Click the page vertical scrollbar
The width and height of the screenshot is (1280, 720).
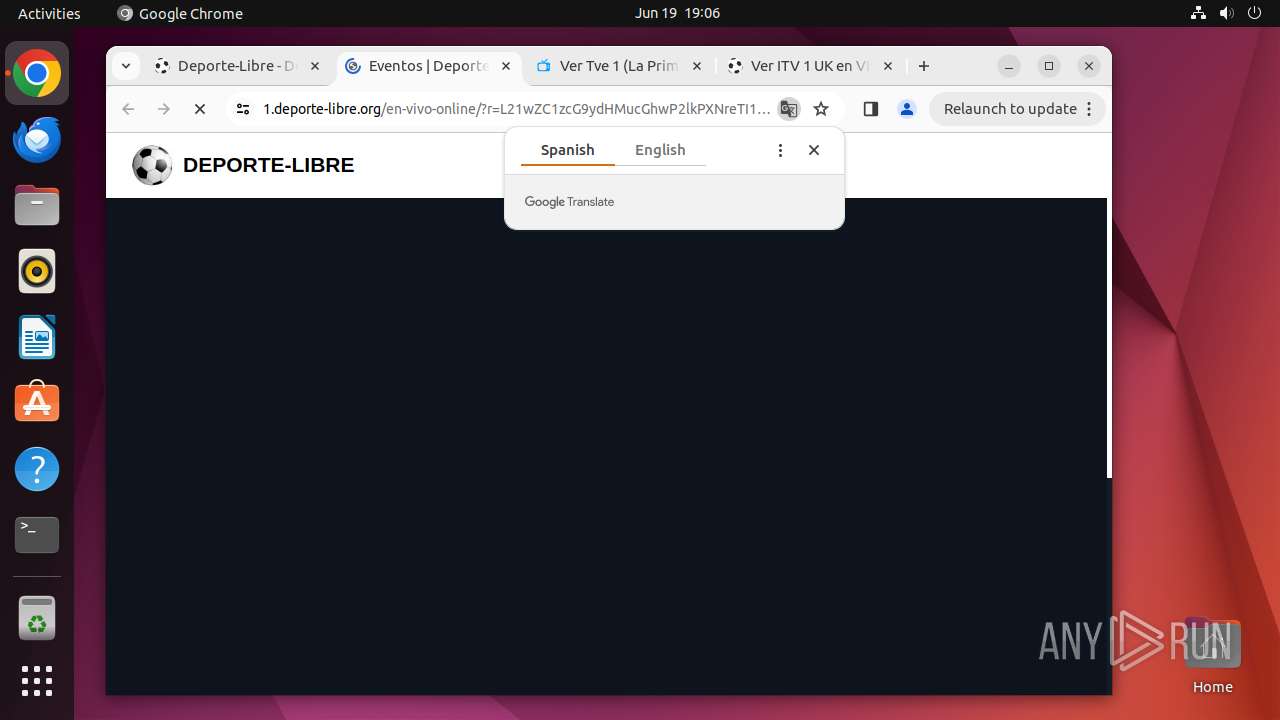coord(1109,338)
